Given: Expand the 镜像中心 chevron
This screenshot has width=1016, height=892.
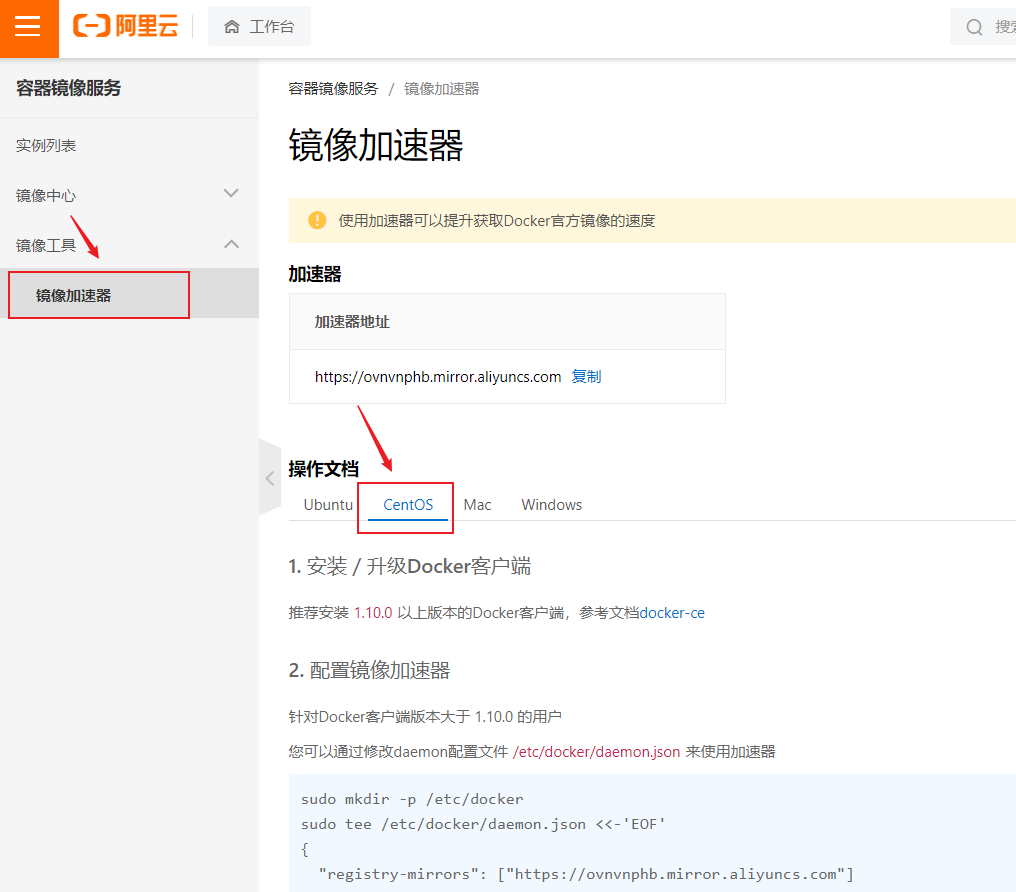Looking at the screenshot, I should [x=231, y=194].
